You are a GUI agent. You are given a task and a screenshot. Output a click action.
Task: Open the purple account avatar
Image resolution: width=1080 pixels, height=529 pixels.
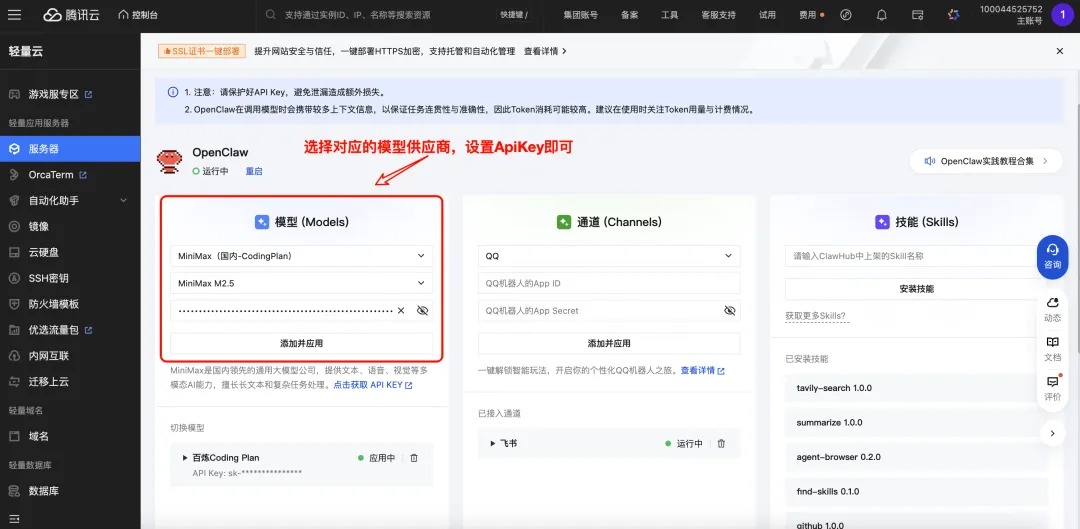(1062, 14)
